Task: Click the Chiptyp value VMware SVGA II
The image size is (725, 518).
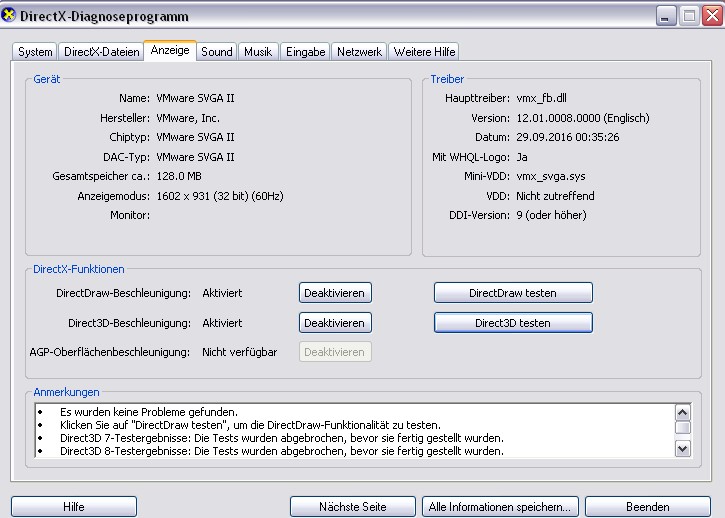Action: coord(195,137)
